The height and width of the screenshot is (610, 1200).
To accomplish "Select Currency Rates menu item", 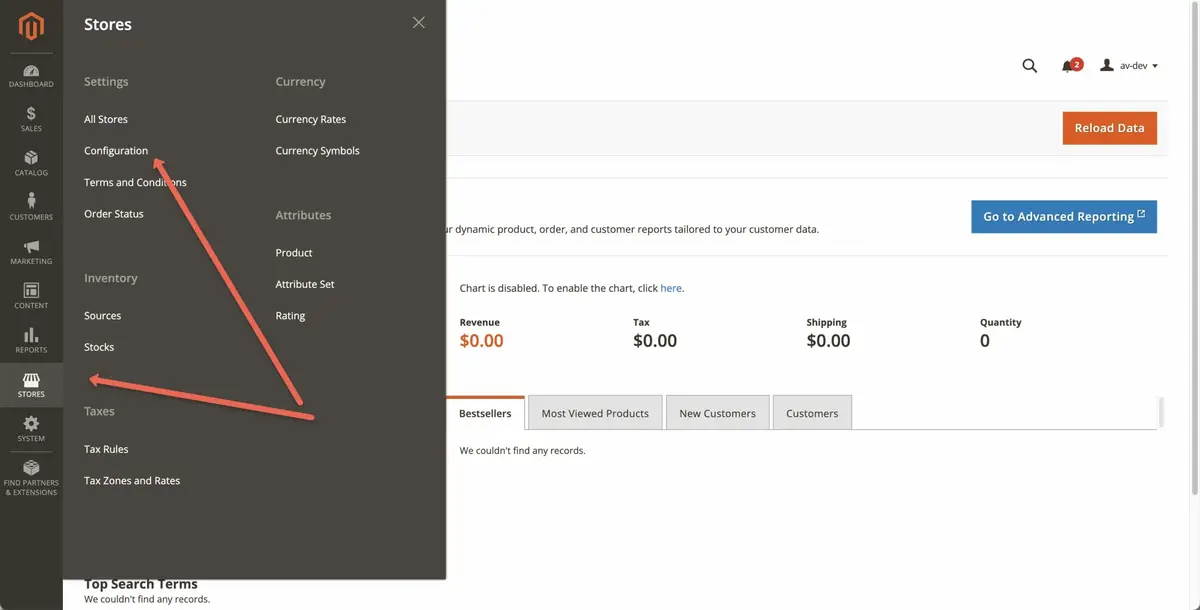I will tap(310, 119).
